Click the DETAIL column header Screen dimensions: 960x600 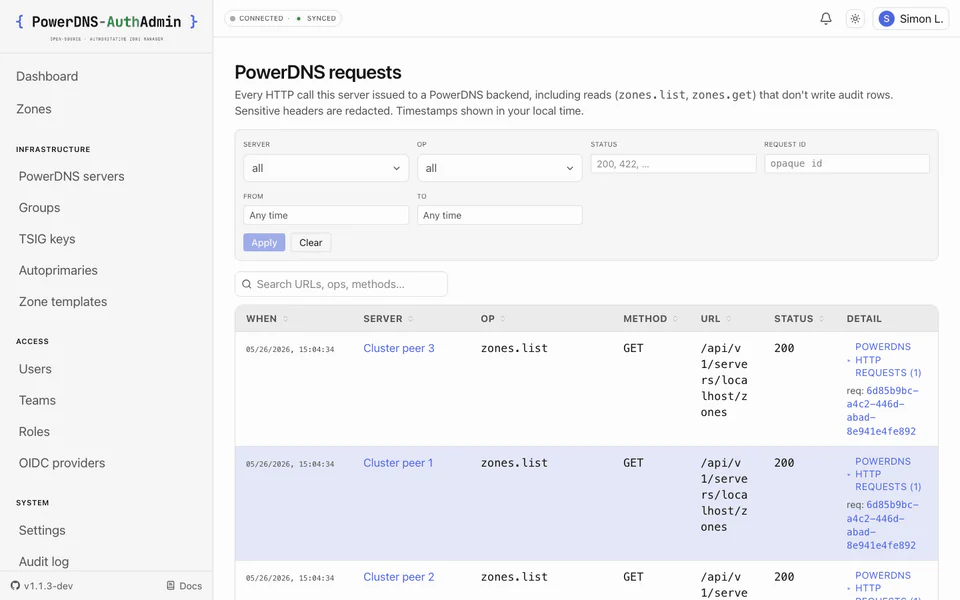(x=864, y=319)
